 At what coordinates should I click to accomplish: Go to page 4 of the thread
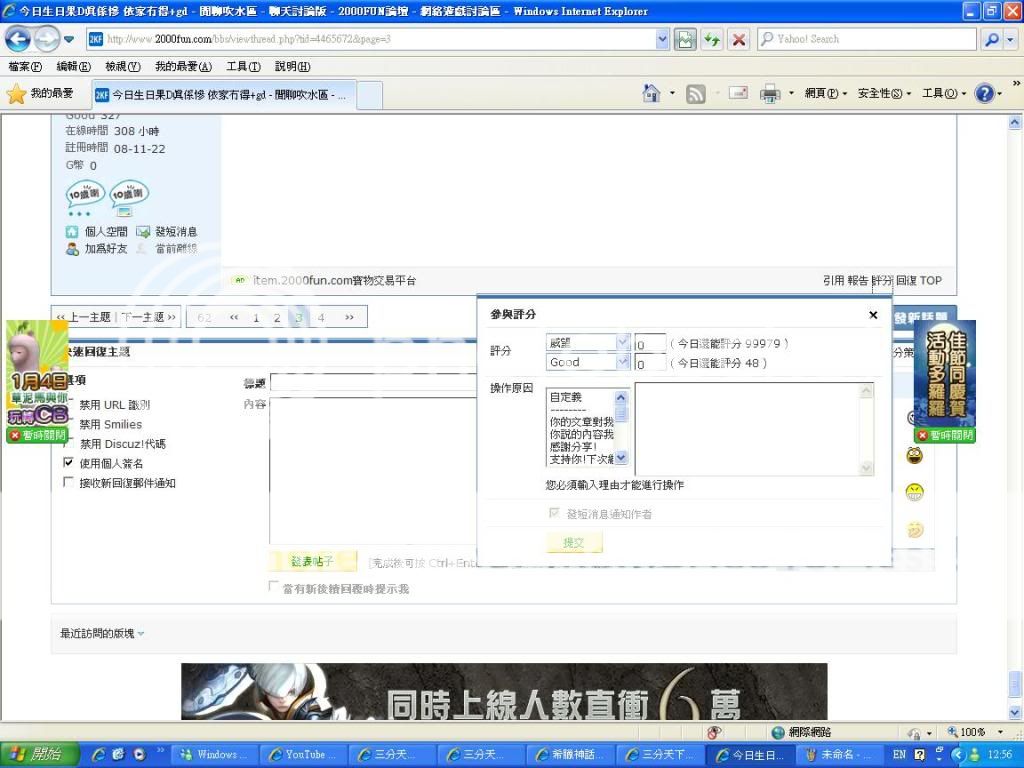pos(321,317)
